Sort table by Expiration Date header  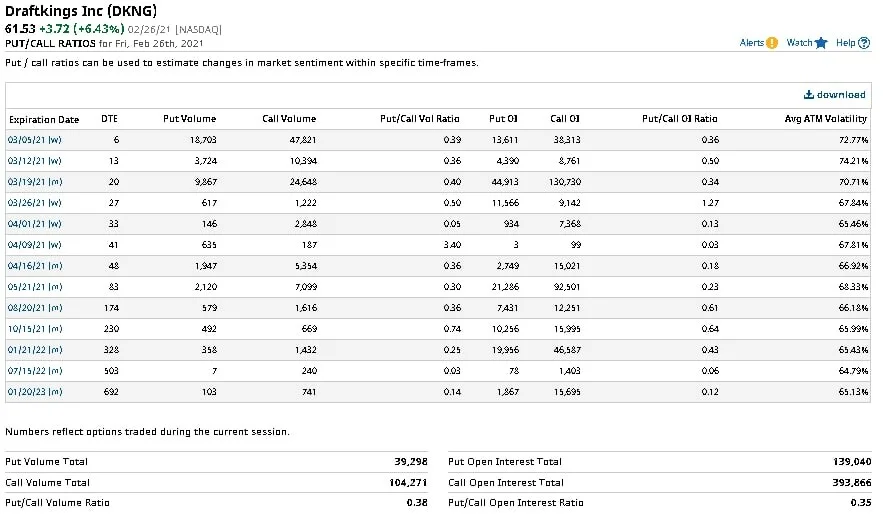(x=44, y=119)
